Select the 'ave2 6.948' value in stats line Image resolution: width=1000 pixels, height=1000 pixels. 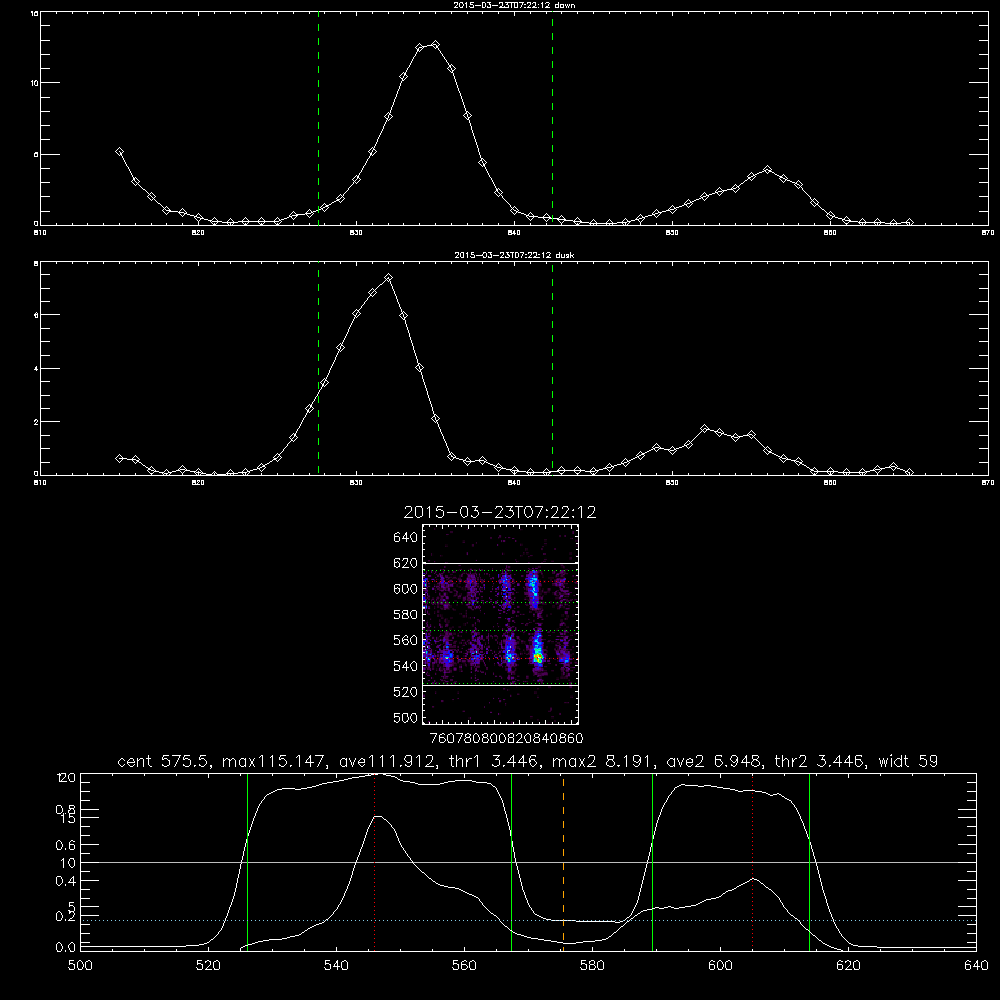click(x=713, y=761)
